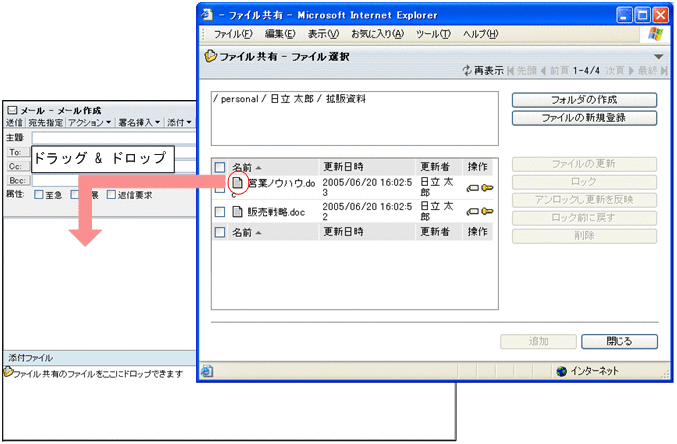The image size is (677, 444).
Task: Click the ロック前に戻す button
Action: click(x=584, y=218)
